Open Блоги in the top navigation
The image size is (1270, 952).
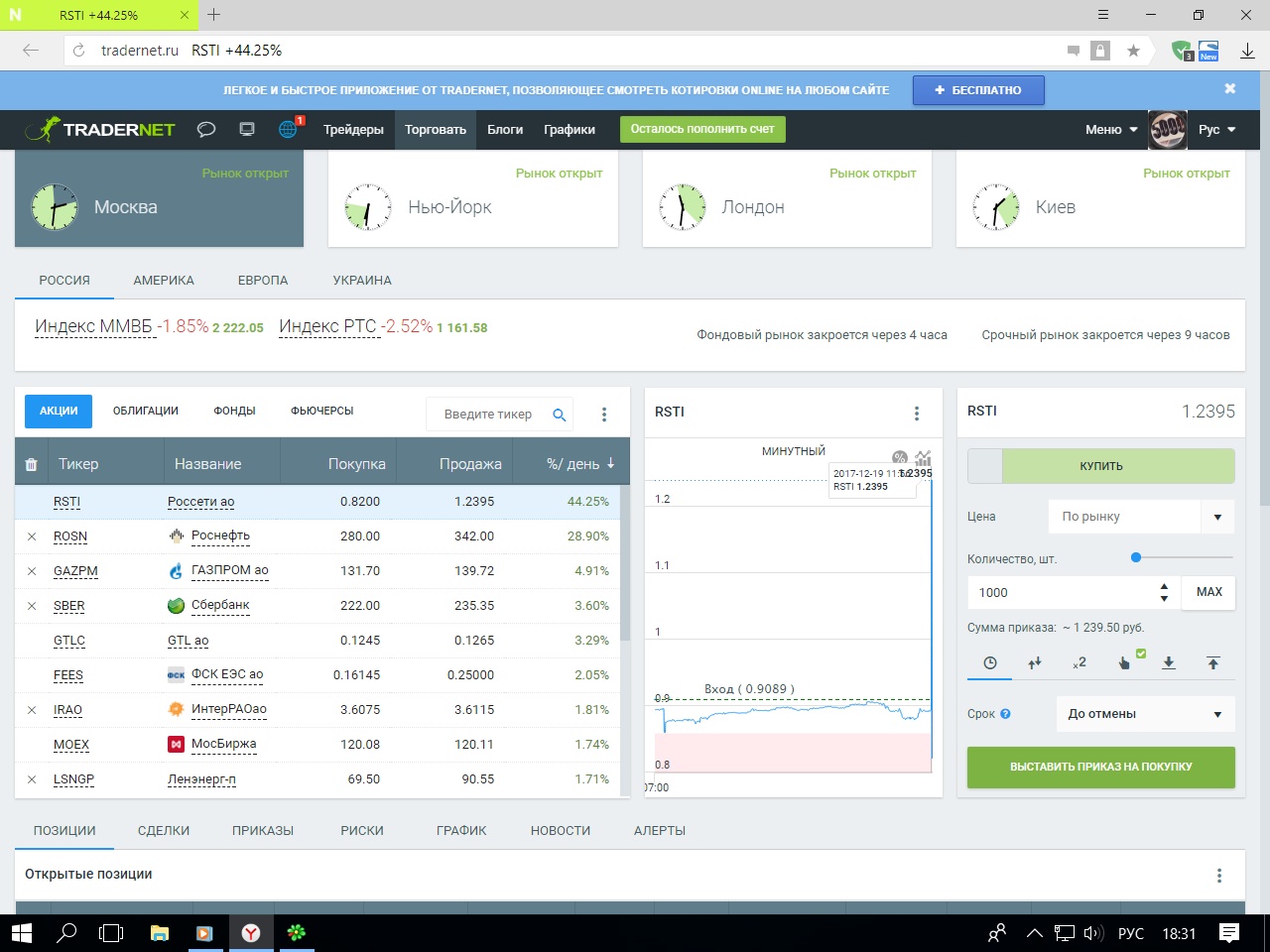tap(505, 130)
